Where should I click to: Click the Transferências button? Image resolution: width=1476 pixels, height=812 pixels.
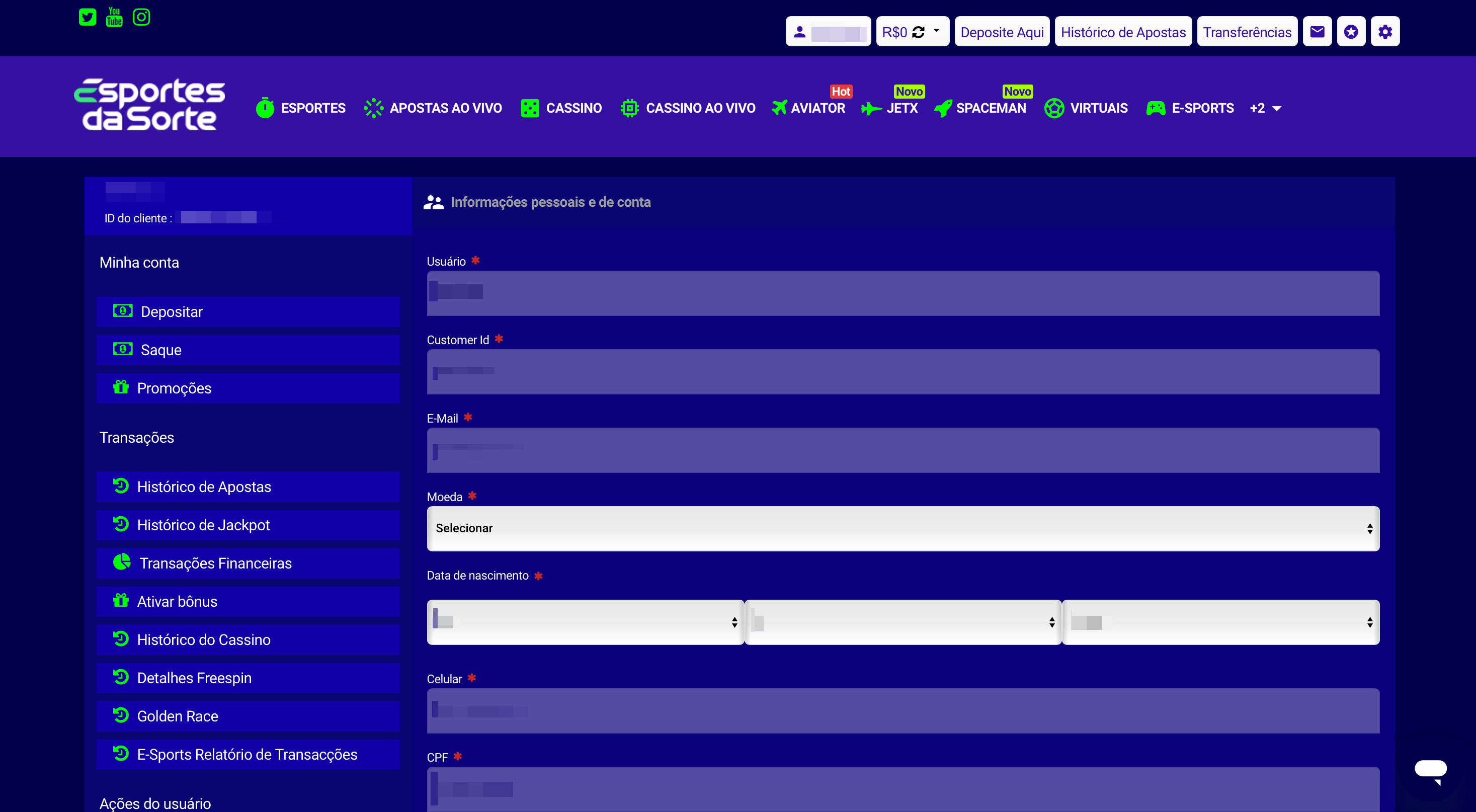(1247, 32)
